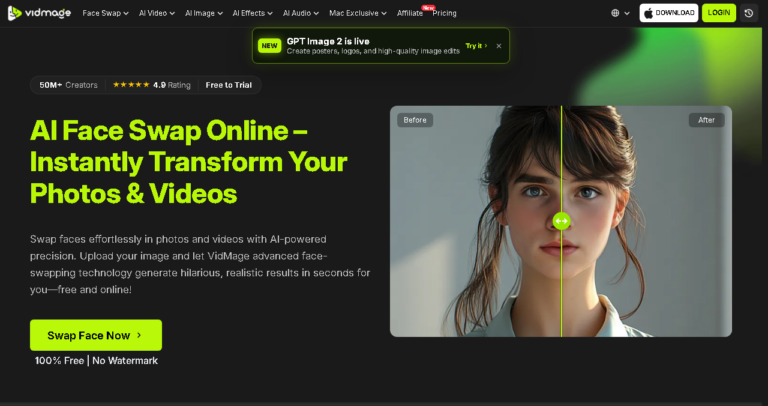Open the Pricing page
768x406 pixels.
[x=444, y=13]
